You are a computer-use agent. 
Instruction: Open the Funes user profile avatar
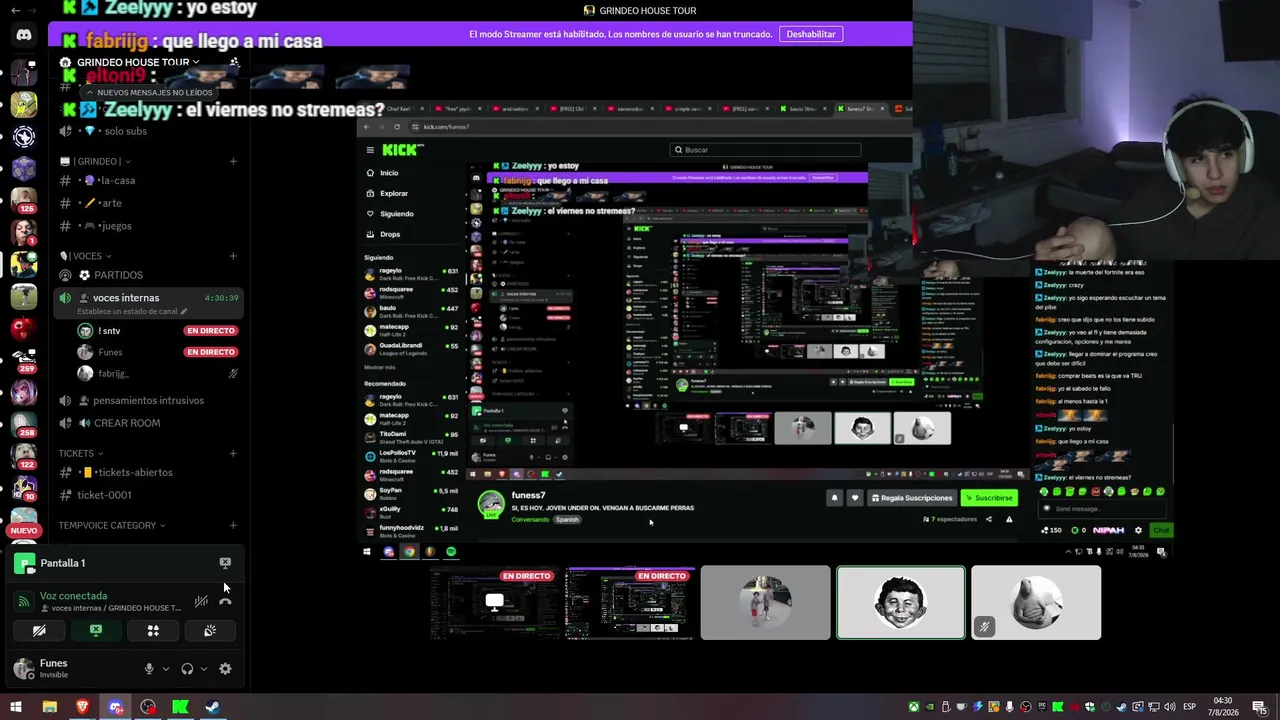pyautogui.click(x=24, y=669)
